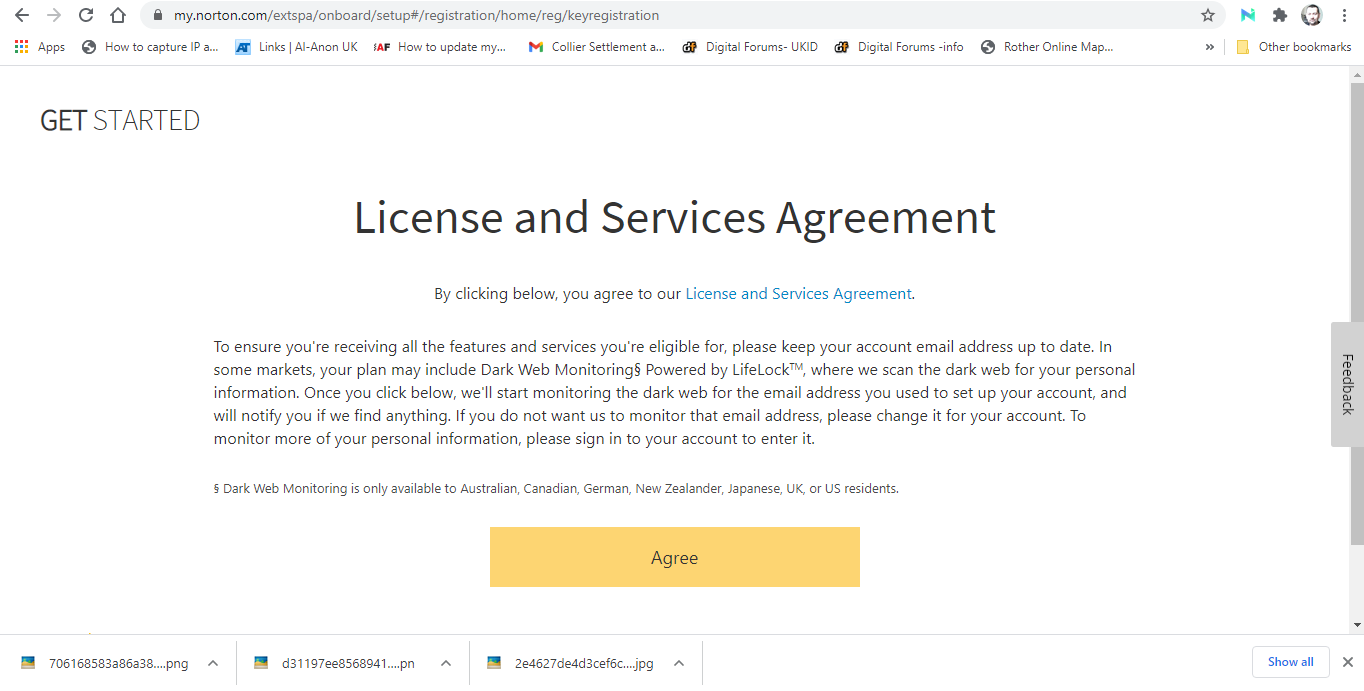This screenshot has width=1364, height=691.
Task: Open the Other bookmarks folder
Action: point(1293,47)
